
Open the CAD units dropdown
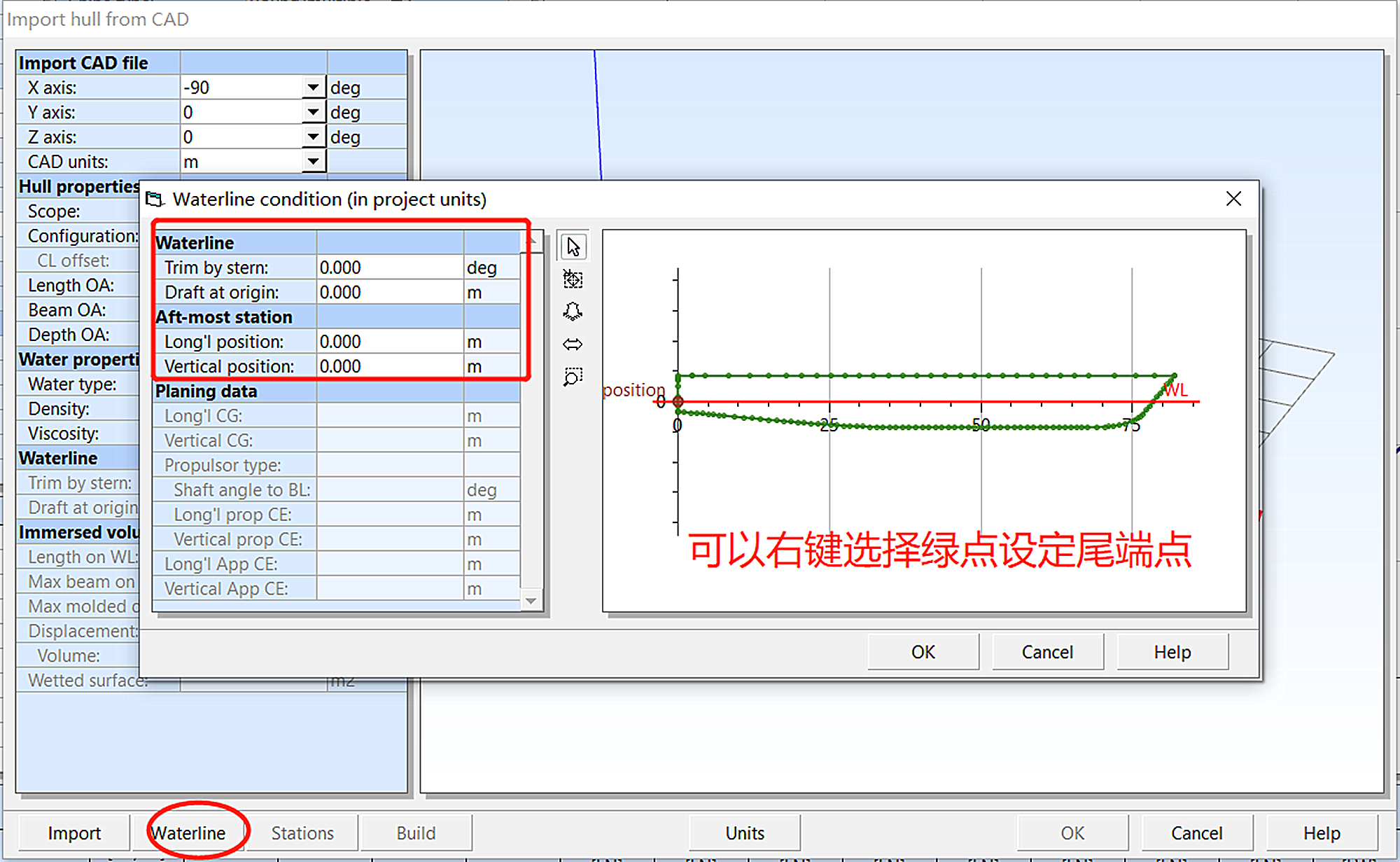[314, 161]
